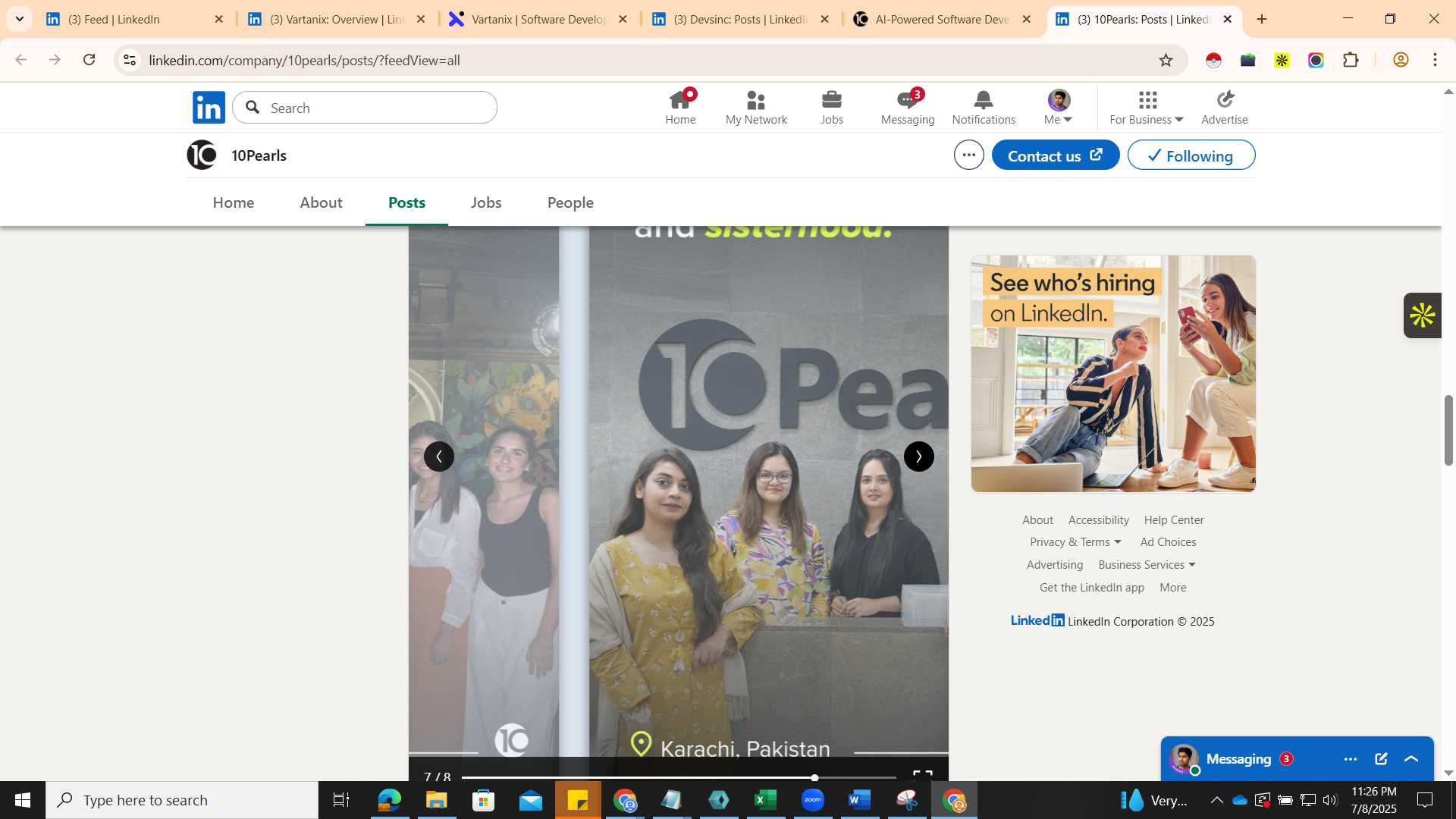1456x819 pixels.
Task: Enter fullscreen for the document carousel
Action: pyautogui.click(x=922, y=775)
